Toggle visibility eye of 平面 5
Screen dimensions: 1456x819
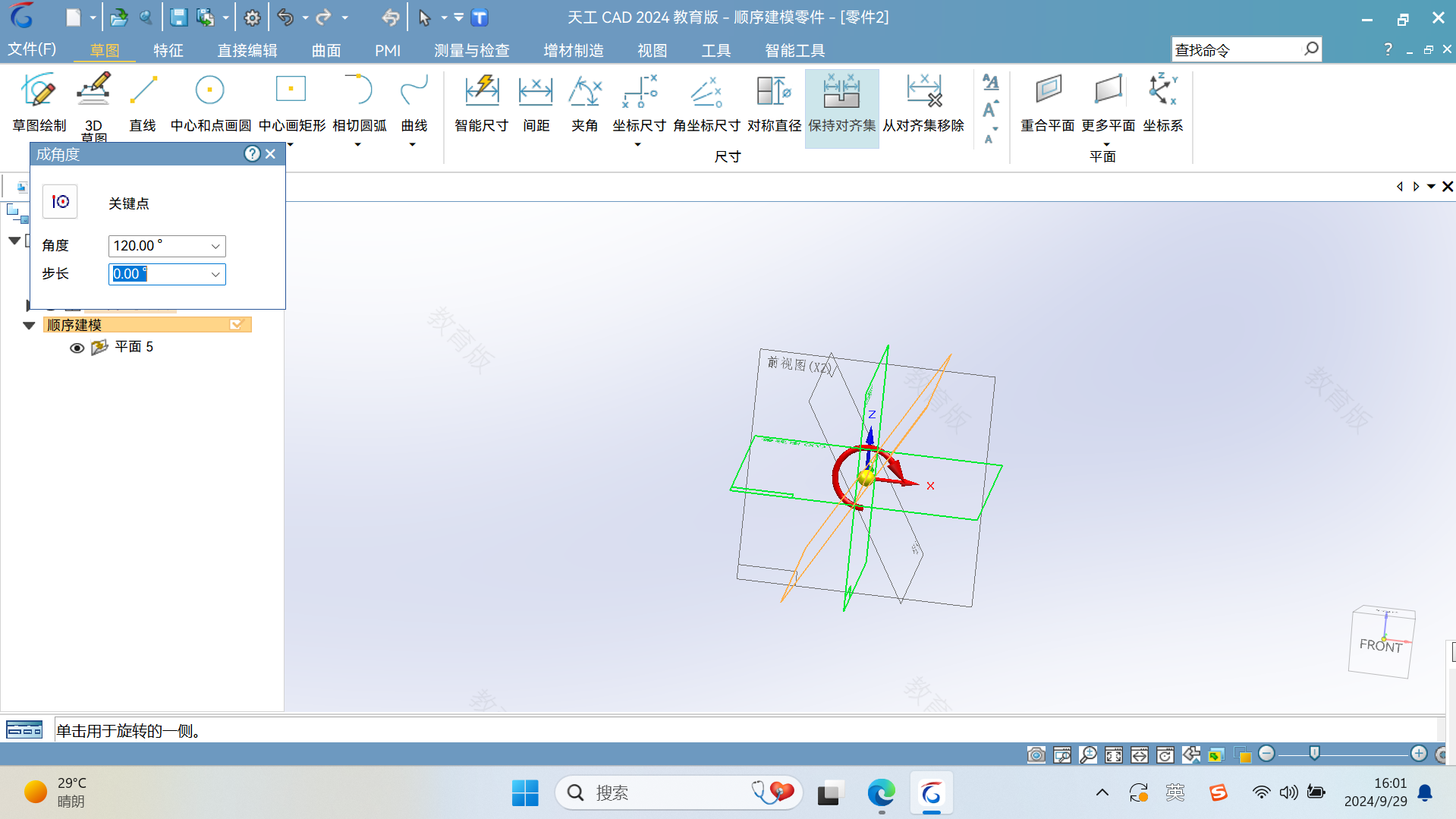[x=77, y=348]
